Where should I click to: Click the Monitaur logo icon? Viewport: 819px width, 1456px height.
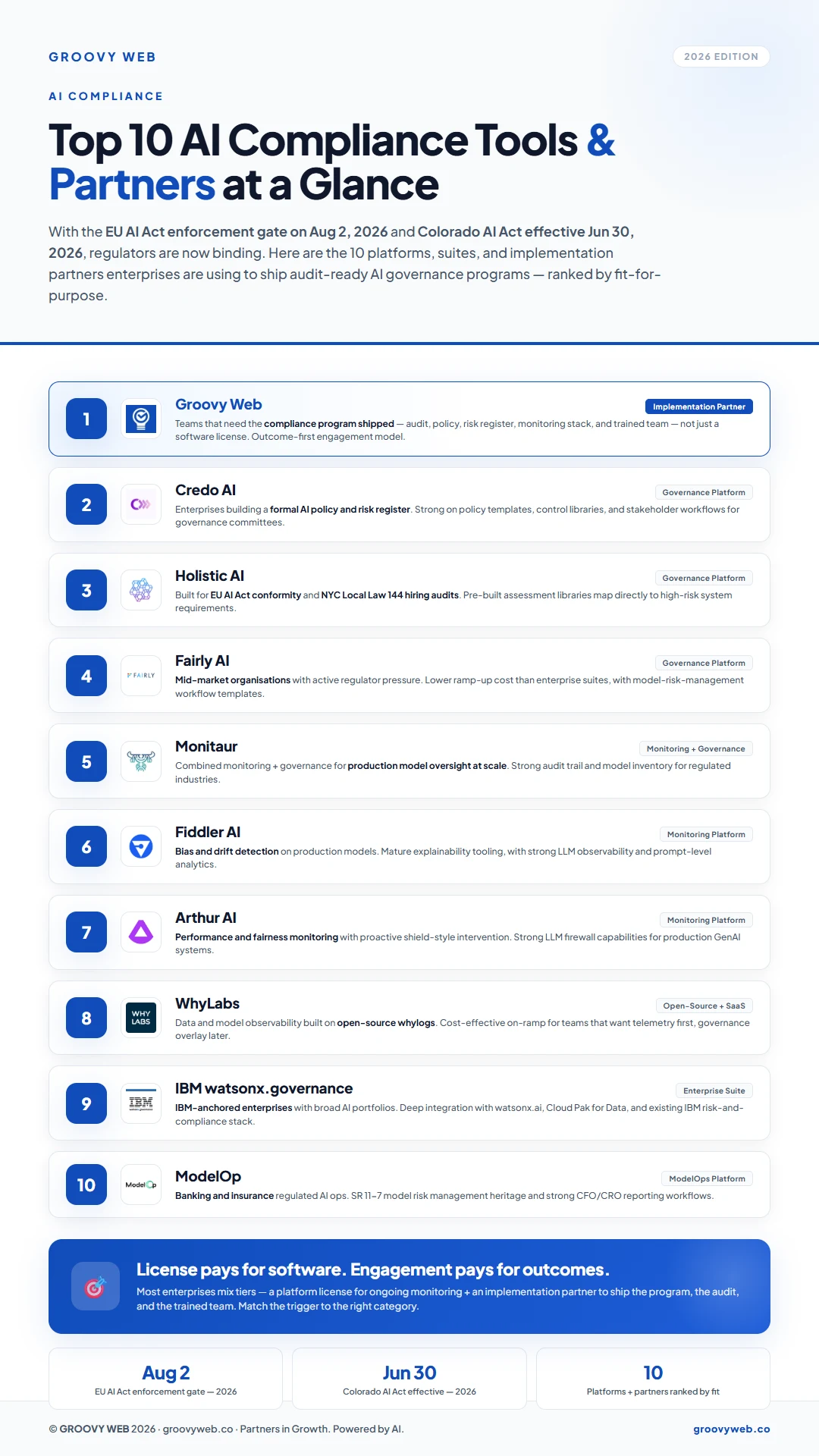141,761
